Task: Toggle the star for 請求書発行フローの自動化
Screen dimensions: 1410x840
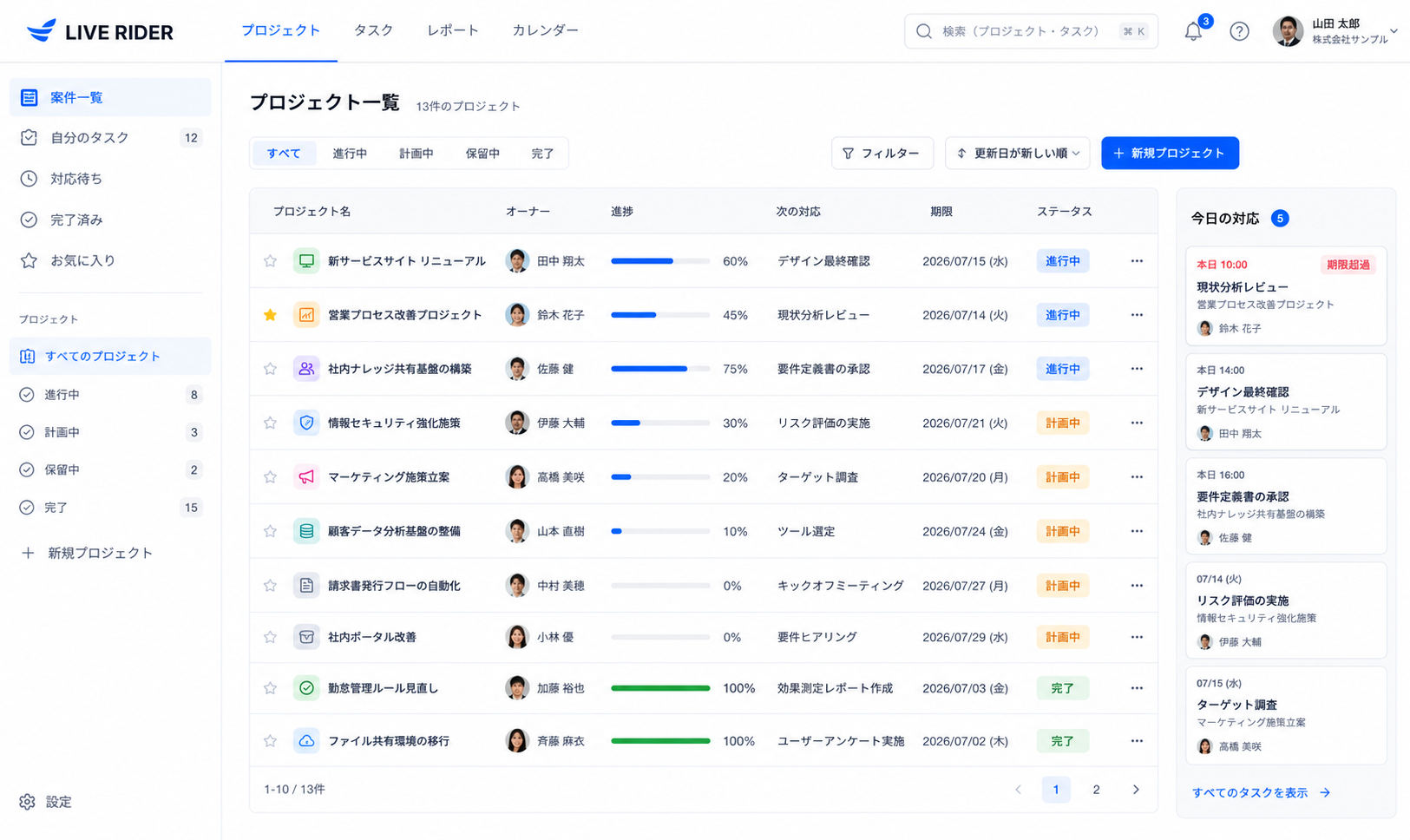Action: point(270,586)
